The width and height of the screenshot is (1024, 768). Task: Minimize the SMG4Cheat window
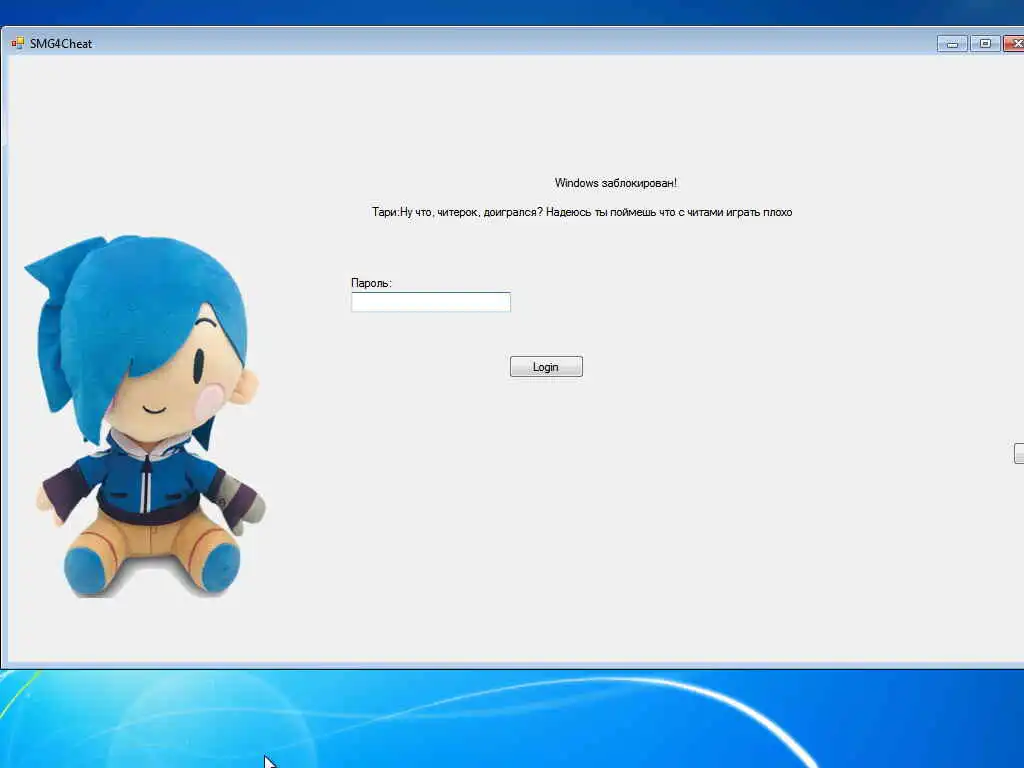(952, 44)
